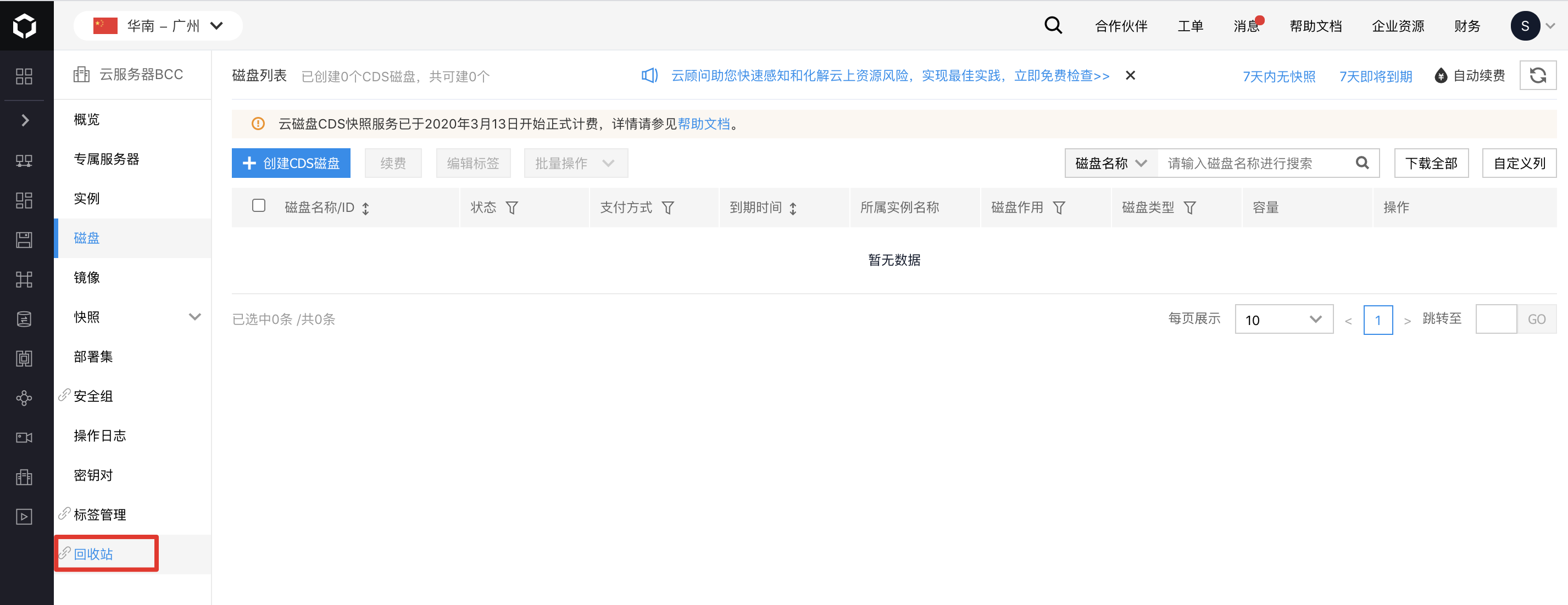Go to 操作日志 in sidebar
1568x605 pixels.
tap(100, 435)
